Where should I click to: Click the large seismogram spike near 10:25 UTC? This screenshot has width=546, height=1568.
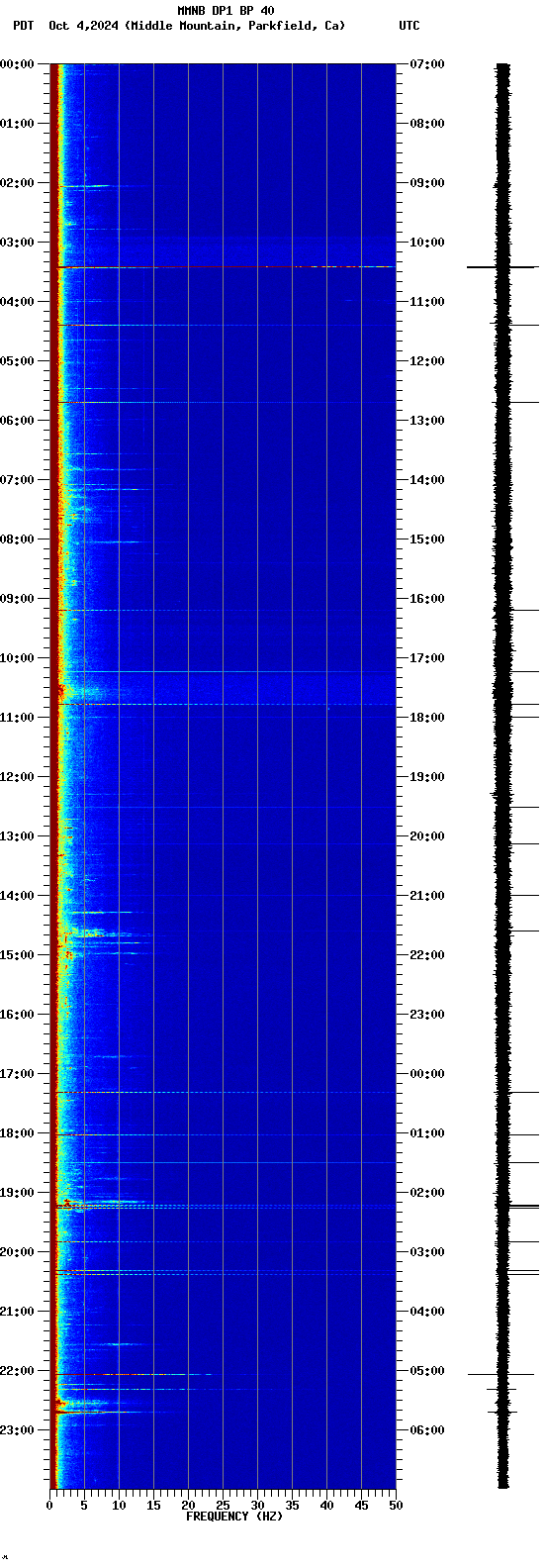pyautogui.click(x=502, y=267)
